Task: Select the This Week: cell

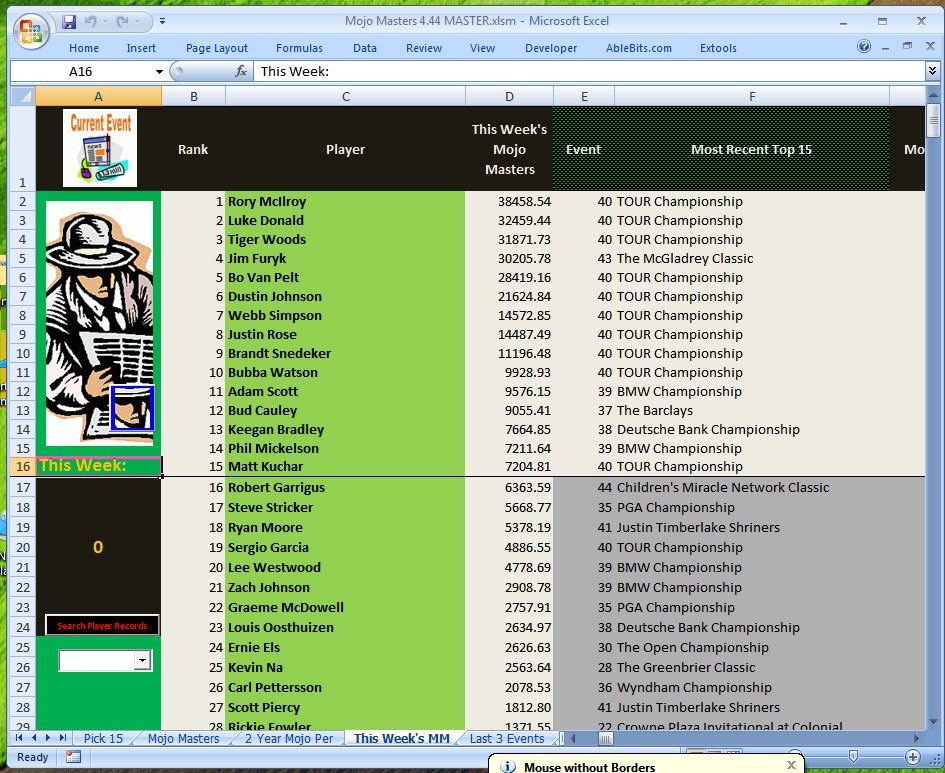Action: 98,466
